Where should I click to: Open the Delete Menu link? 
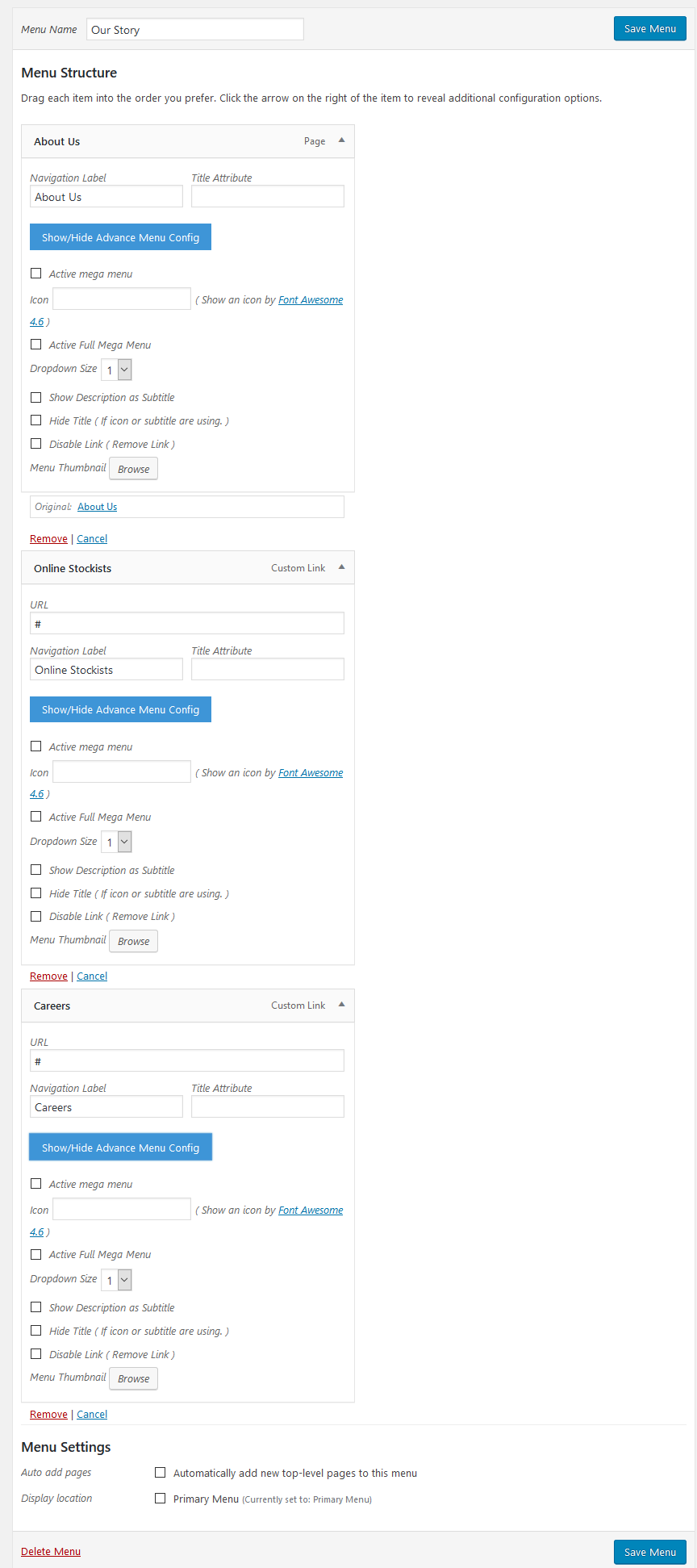(51, 1551)
